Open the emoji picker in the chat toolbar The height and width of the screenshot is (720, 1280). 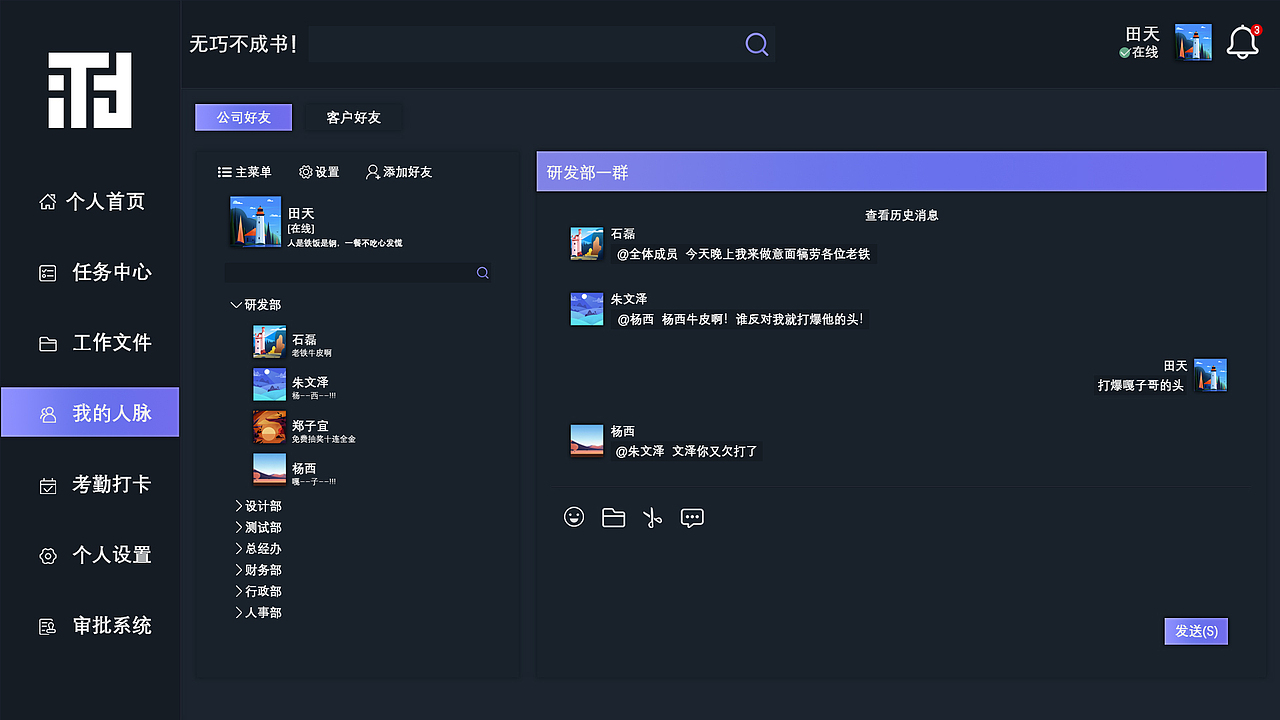[x=574, y=517]
